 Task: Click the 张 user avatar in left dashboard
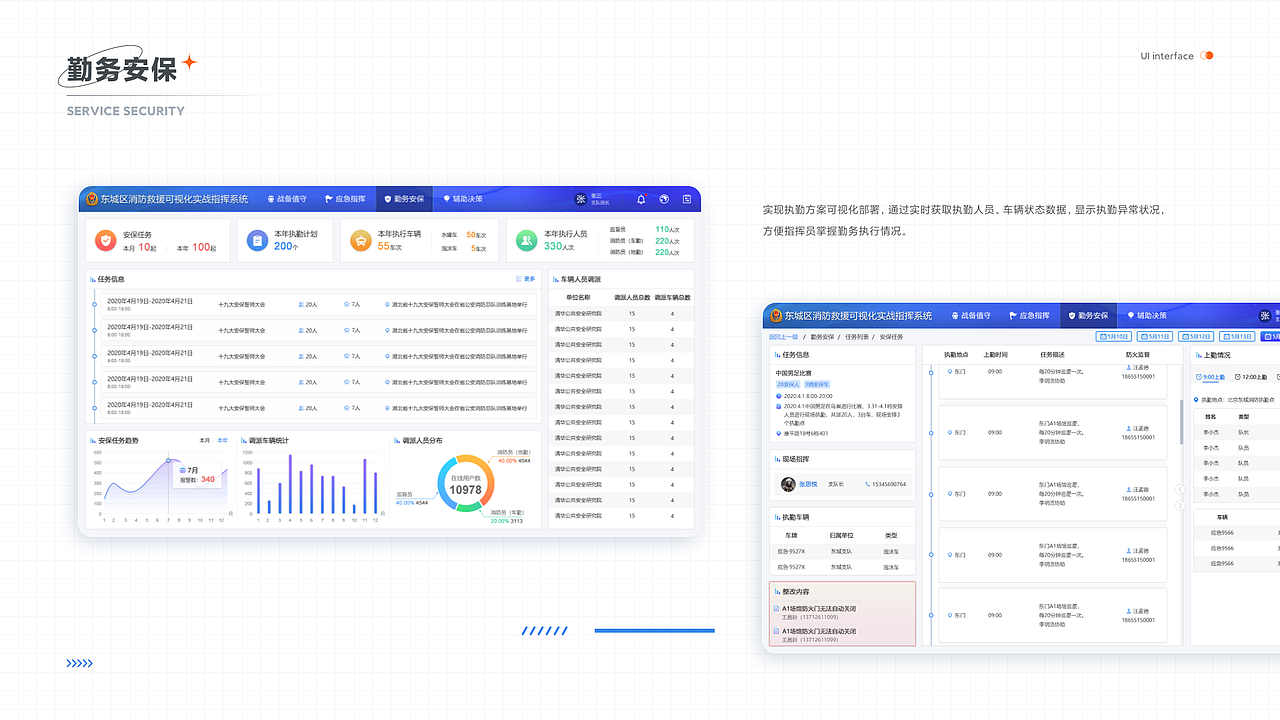580,199
